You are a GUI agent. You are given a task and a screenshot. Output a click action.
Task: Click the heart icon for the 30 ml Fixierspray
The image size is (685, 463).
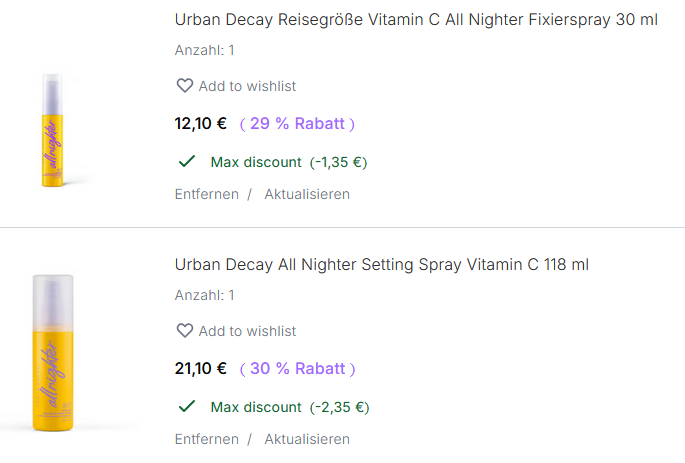click(x=184, y=86)
